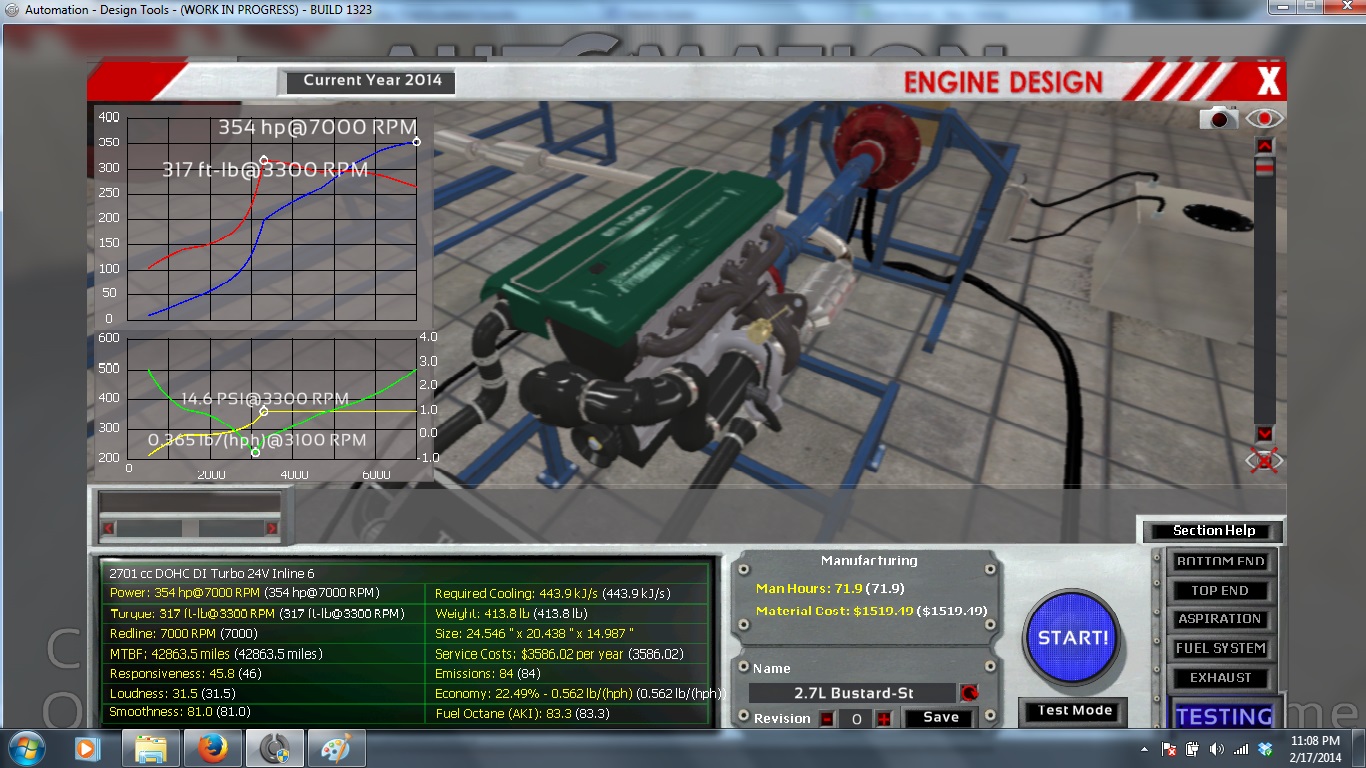Screen dimensions: 1366x768
Task: Open the Windows Start menu
Action: click(25, 748)
